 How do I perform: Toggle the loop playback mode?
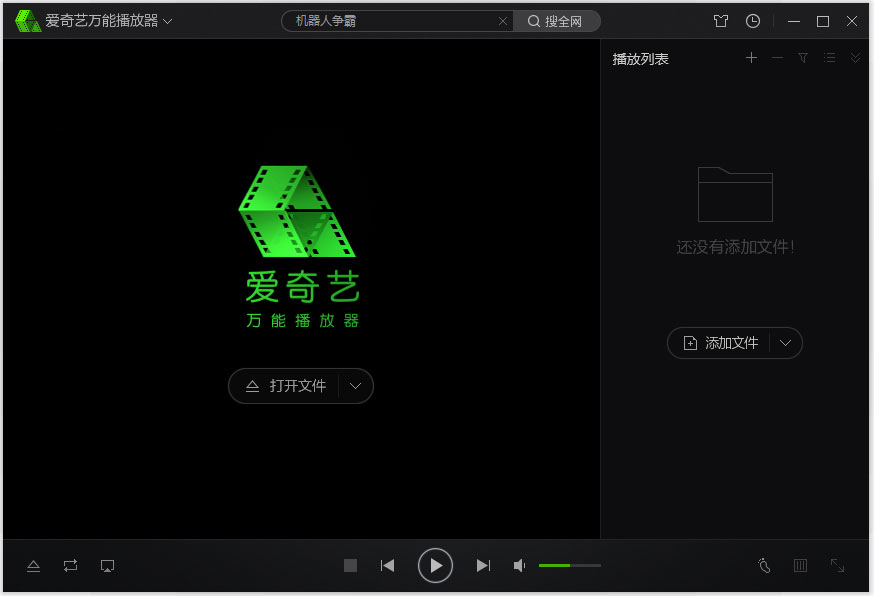(x=70, y=566)
